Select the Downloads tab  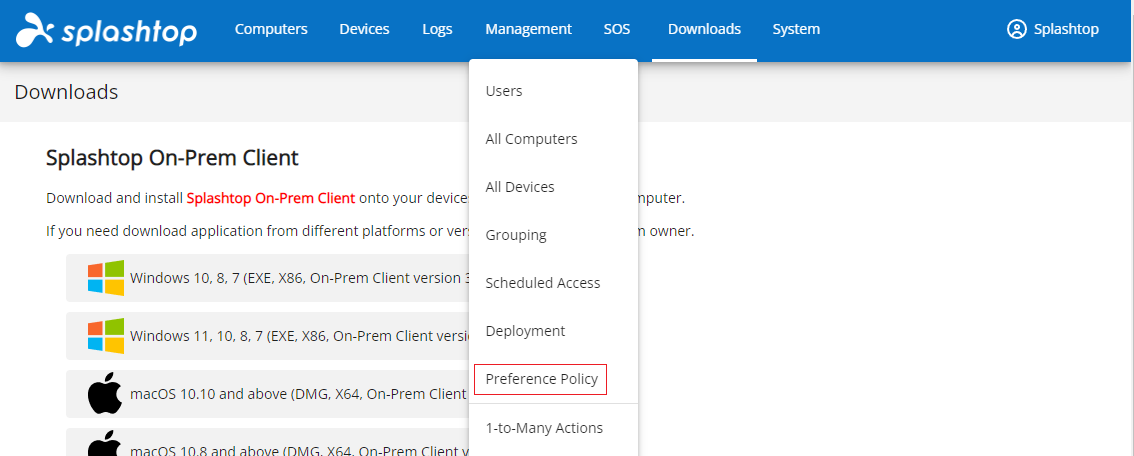pyautogui.click(x=704, y=30)
